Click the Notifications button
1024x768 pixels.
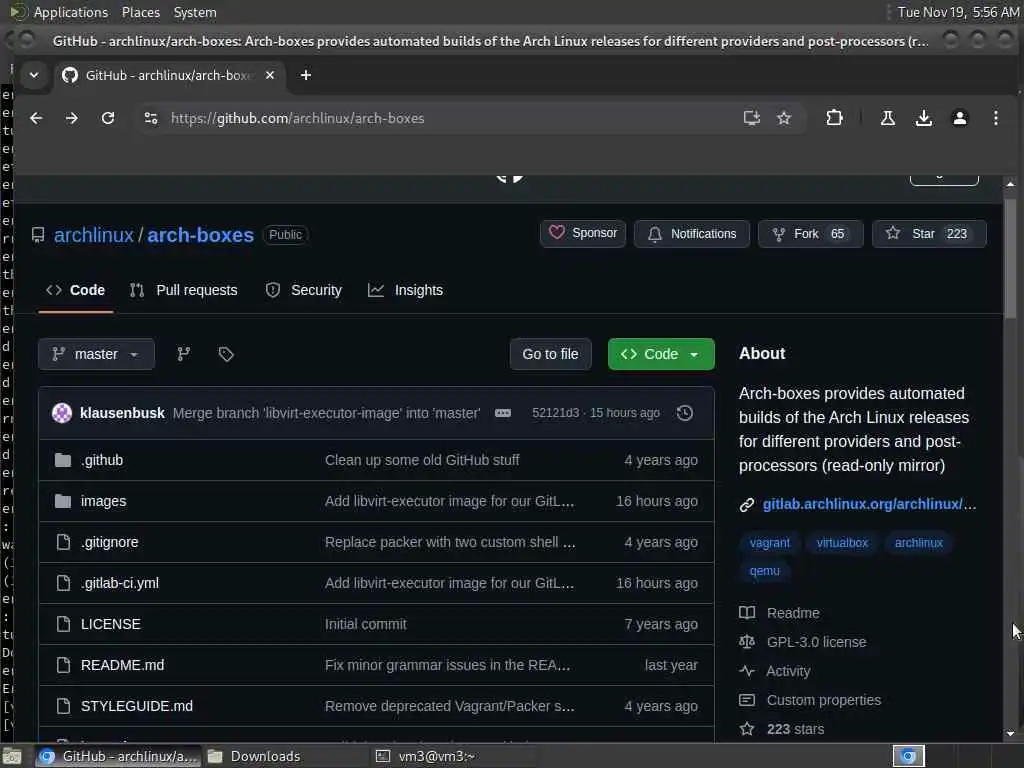point(692,234)
